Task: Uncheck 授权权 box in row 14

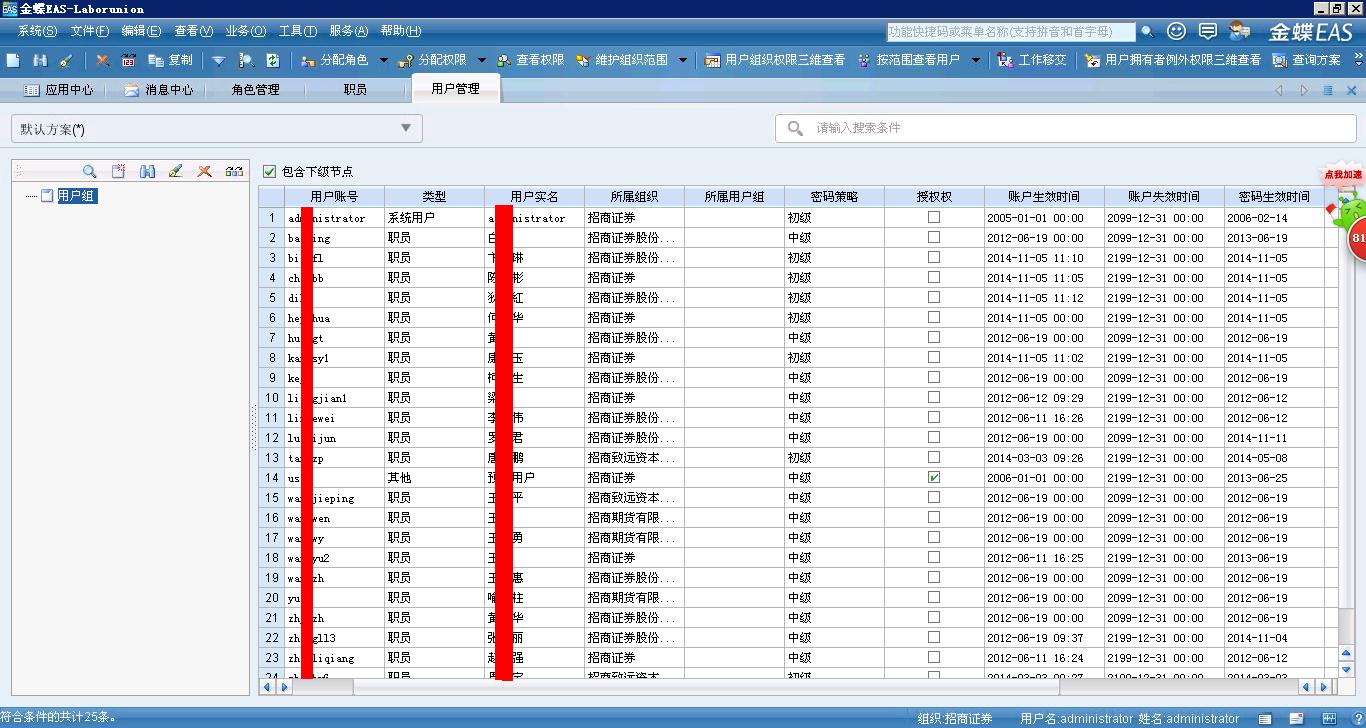Action: pos(934,477)
